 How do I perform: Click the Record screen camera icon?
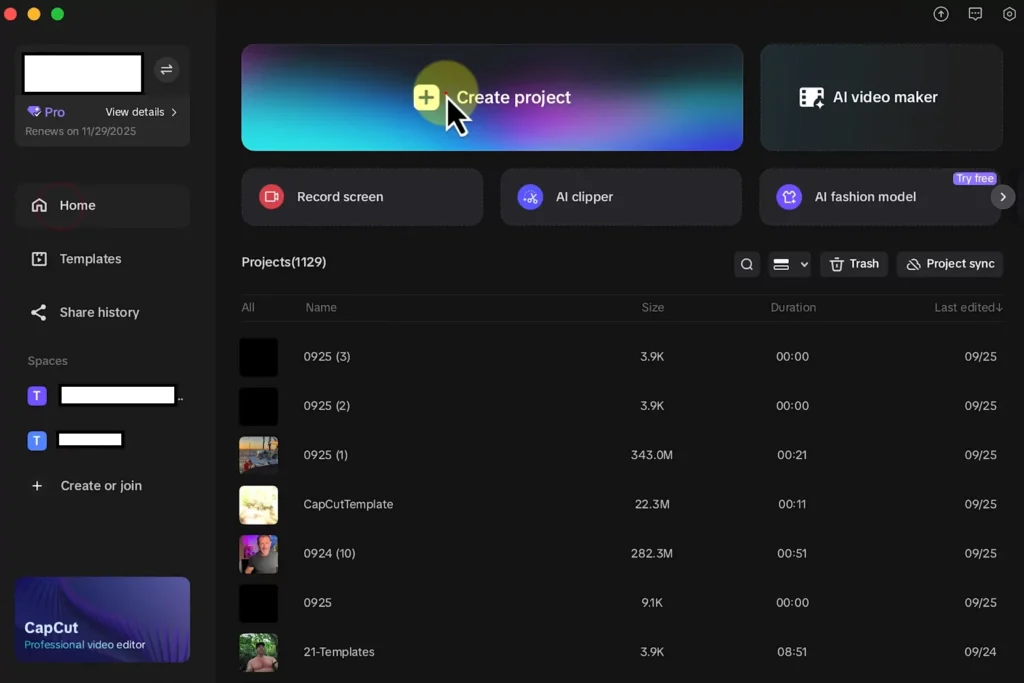point(271,197)
